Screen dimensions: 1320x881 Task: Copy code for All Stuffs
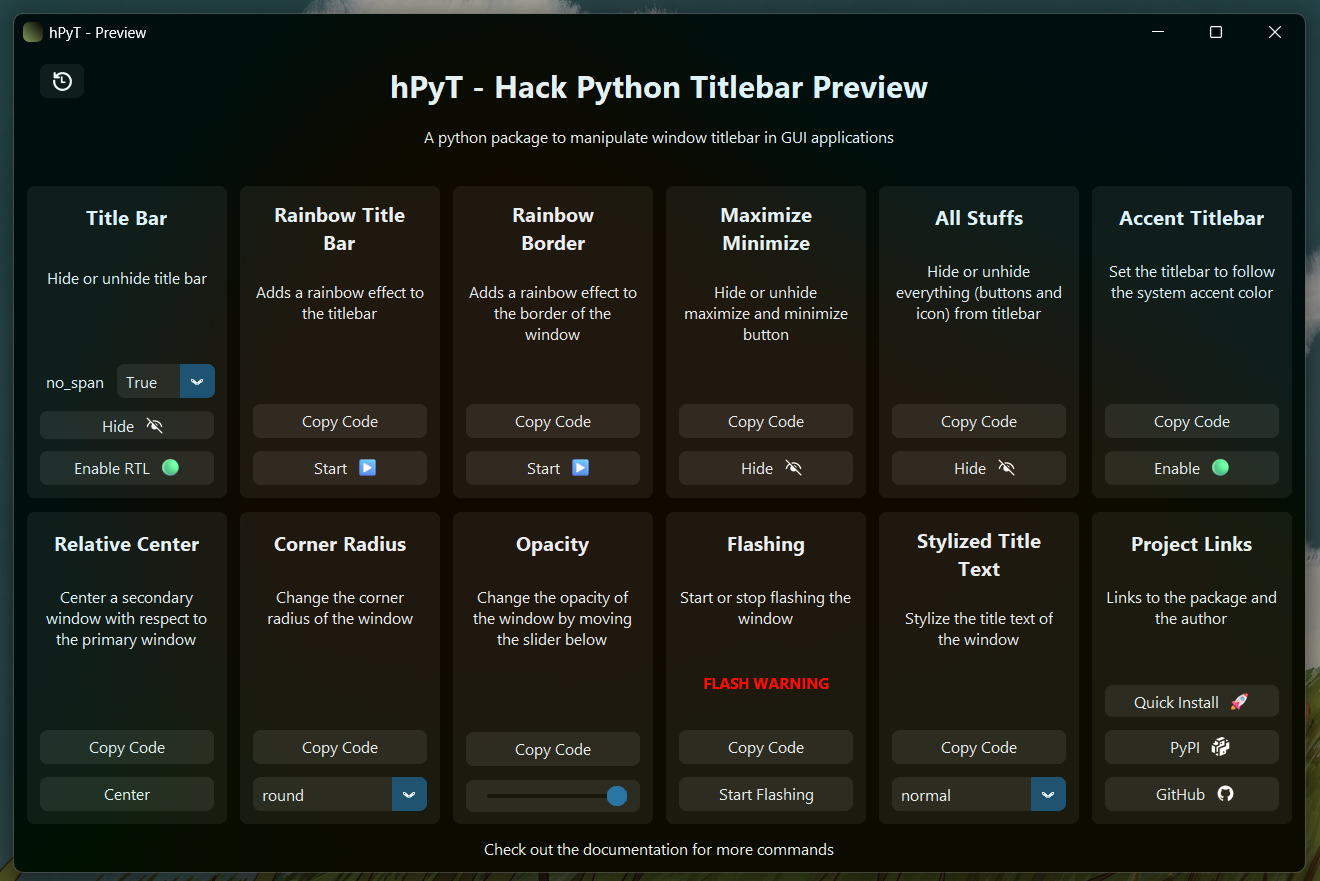(x=979, y=421)
